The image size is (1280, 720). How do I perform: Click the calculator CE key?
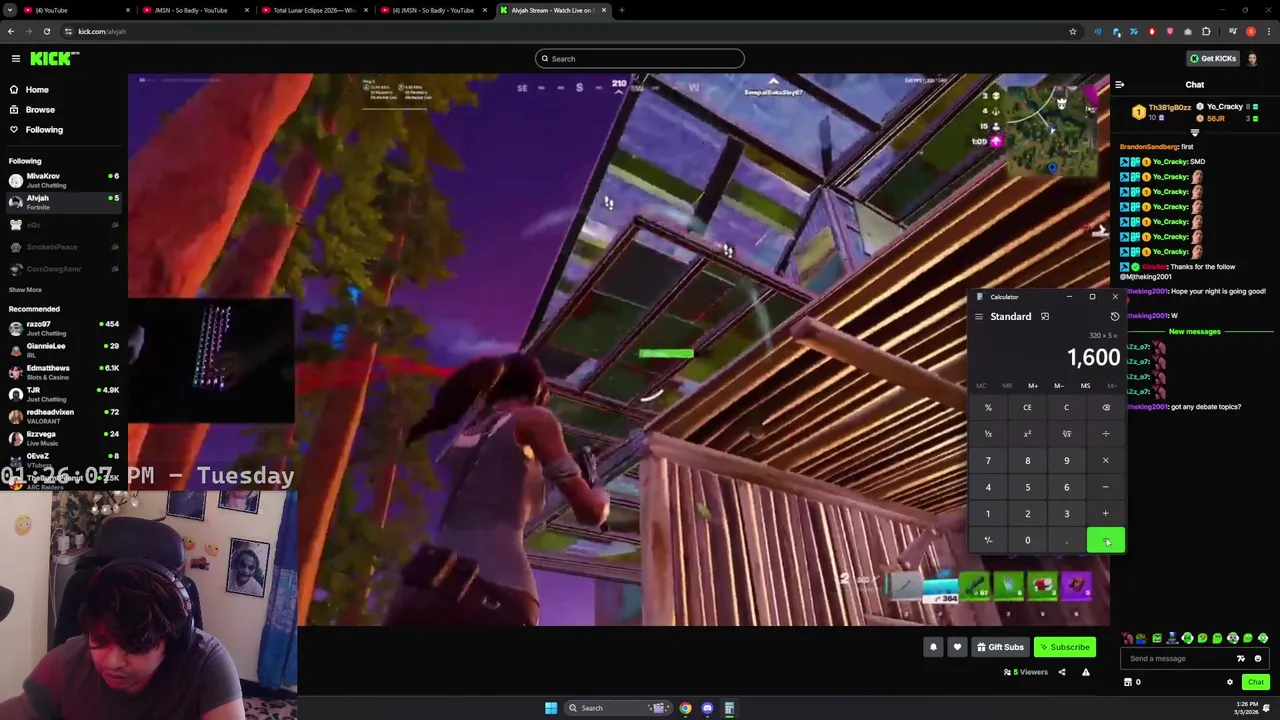pyautogui.click(x=1027, y=407)
